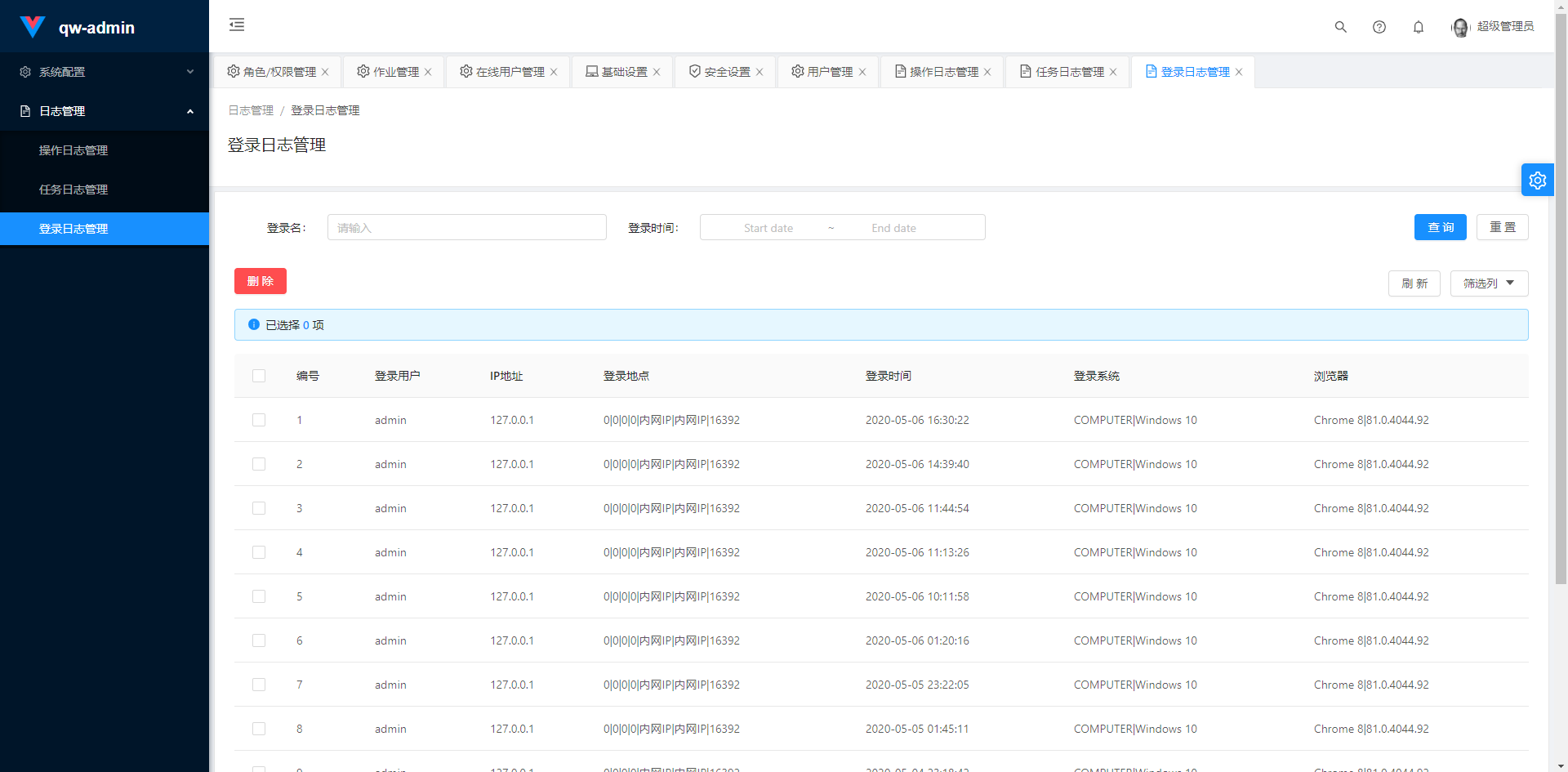Click the scrollbar down arrow

point(1561,766)
